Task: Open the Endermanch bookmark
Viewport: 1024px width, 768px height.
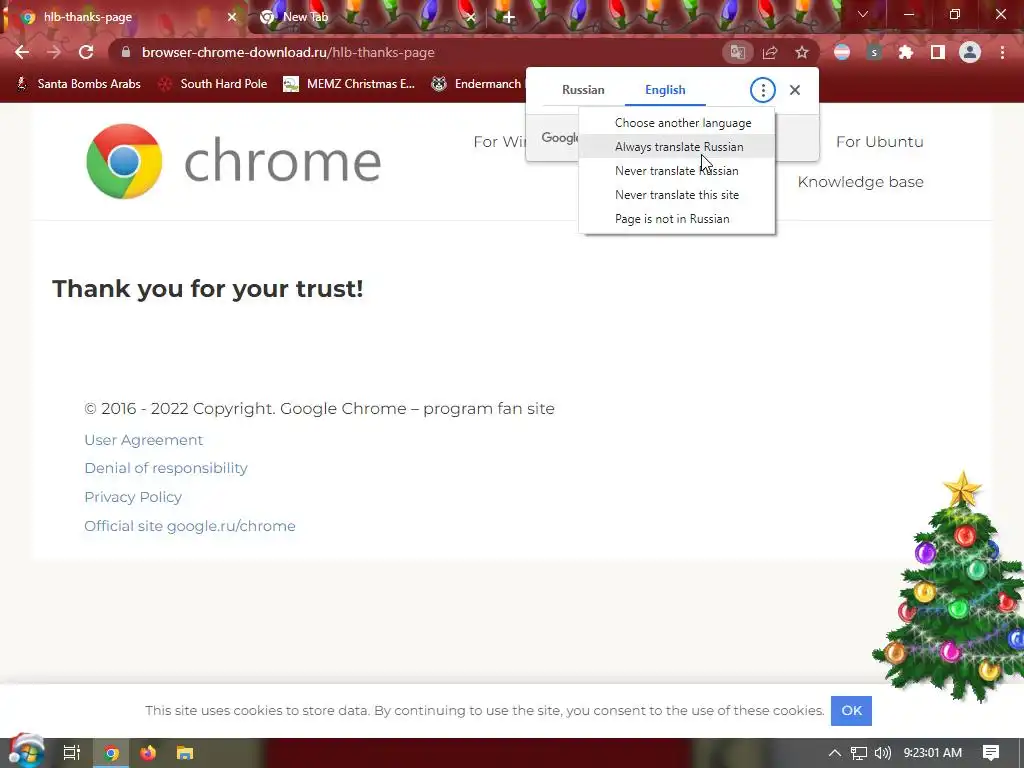Action: (x=477, y=84)
